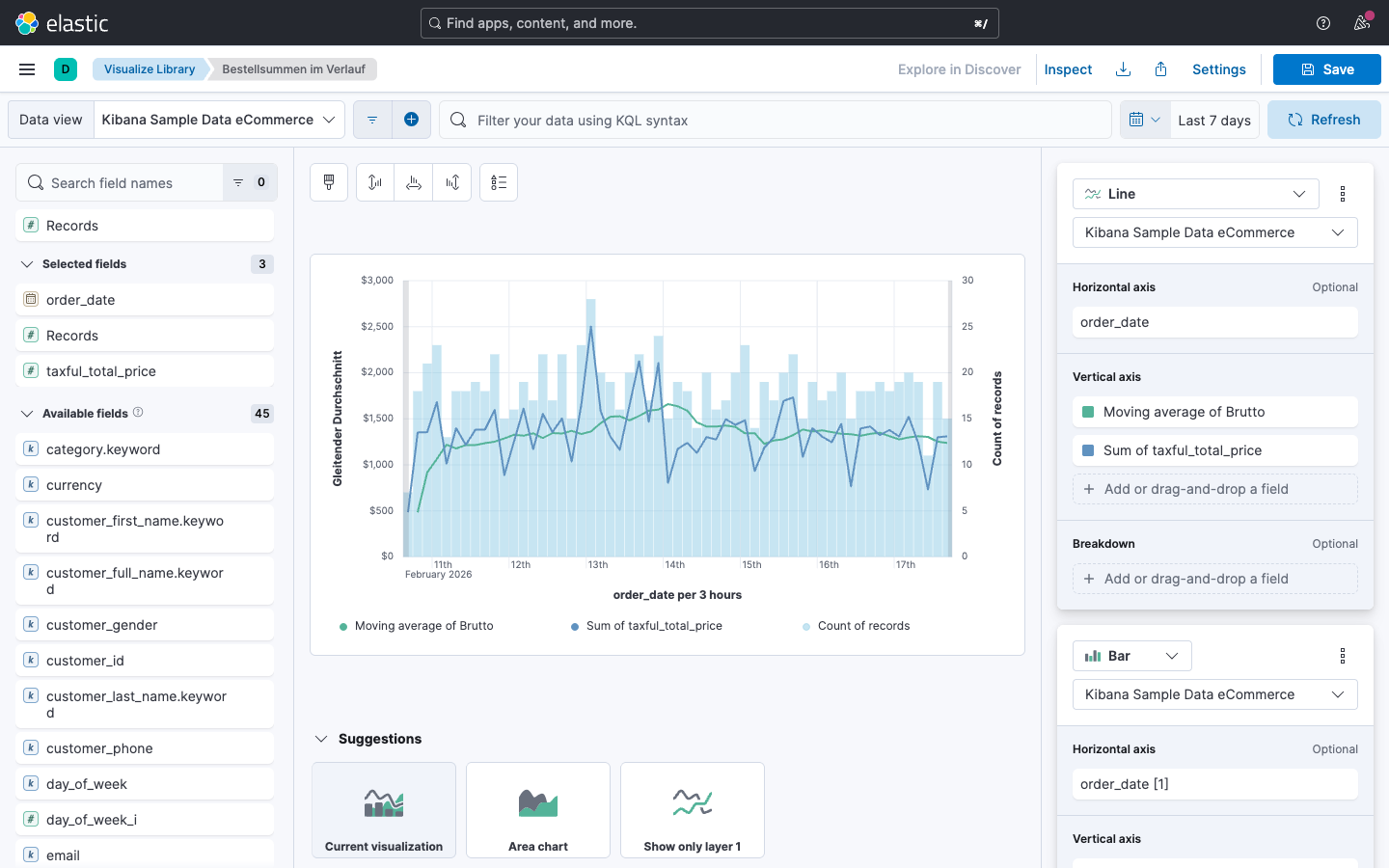Click the share icon in top bar
The width and height of the screenshot is (1389, 868).
(x=1161, y=69)
